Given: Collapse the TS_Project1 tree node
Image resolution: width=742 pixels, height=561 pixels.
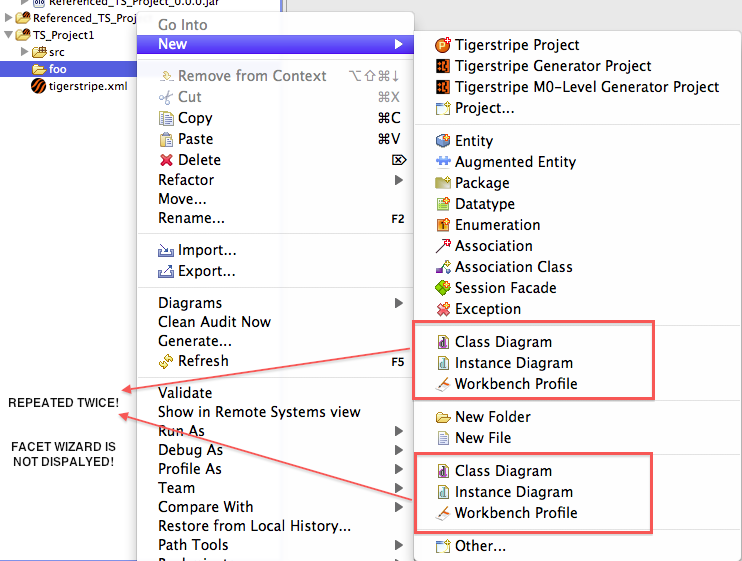Looking at the screenshot, I should coord(8,35).
